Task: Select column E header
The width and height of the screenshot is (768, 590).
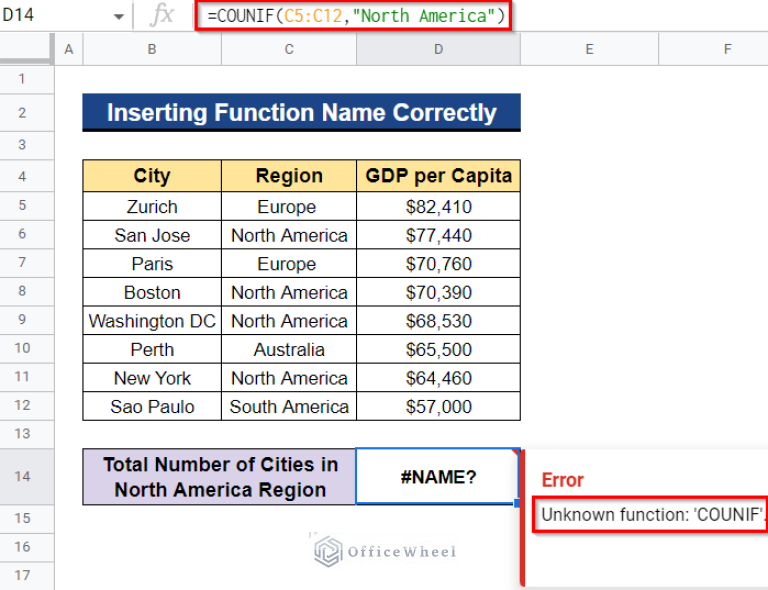Action: coord(589,49)
